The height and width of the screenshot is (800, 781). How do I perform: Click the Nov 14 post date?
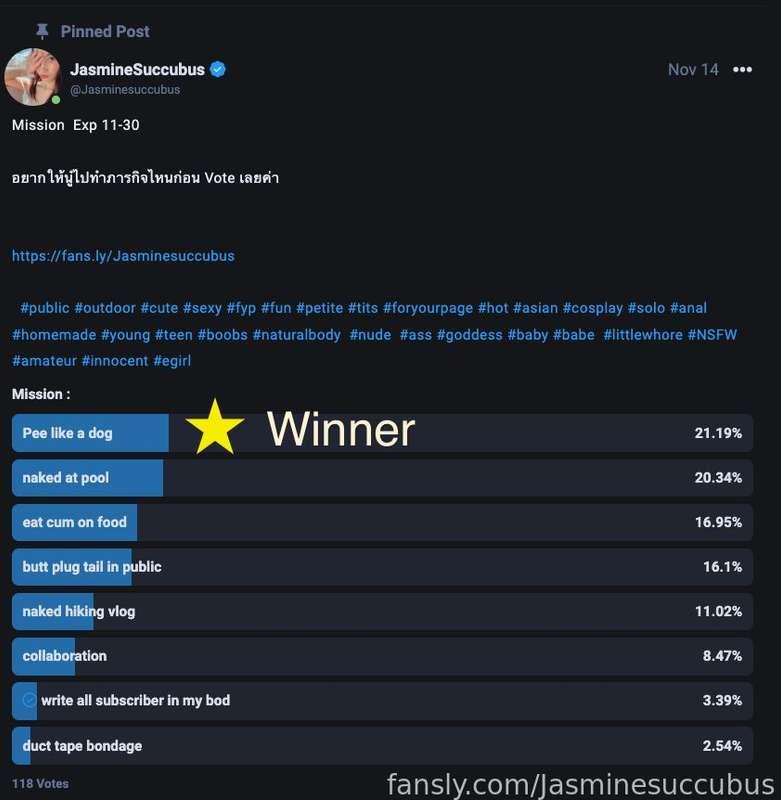pos(693,69)
